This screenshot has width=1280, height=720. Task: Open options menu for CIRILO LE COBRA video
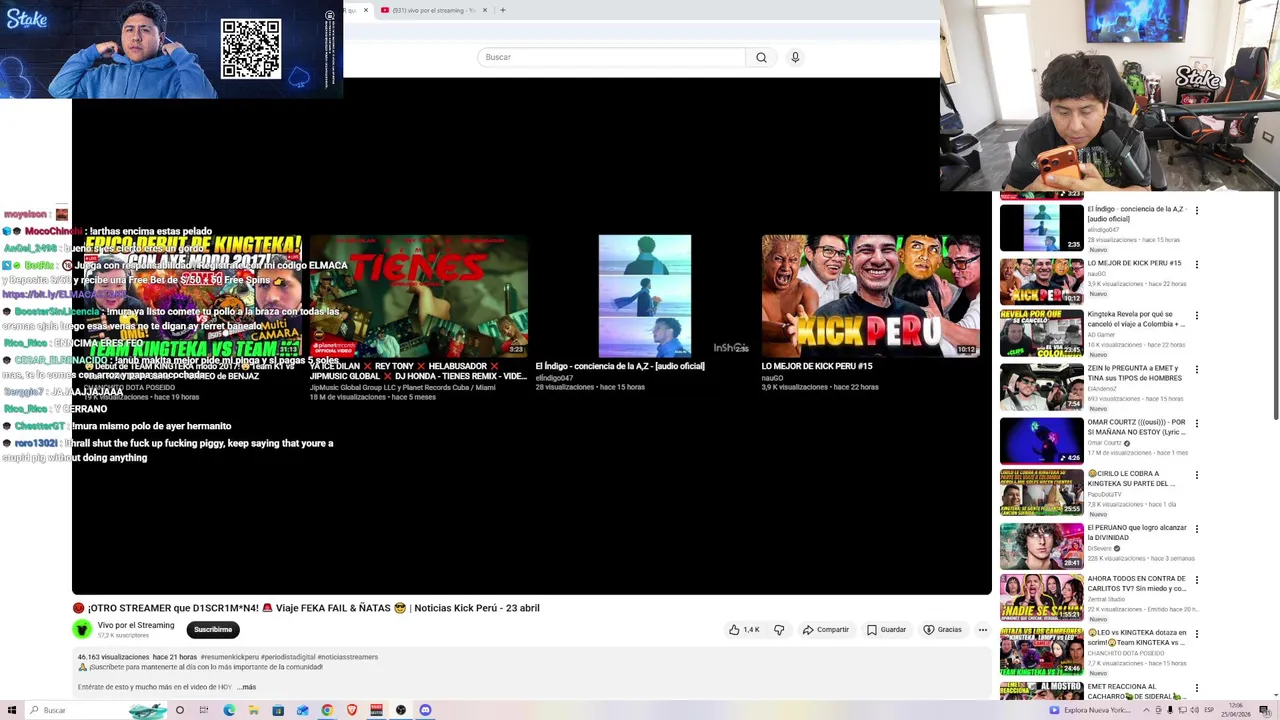click(x=1196, y=475)
